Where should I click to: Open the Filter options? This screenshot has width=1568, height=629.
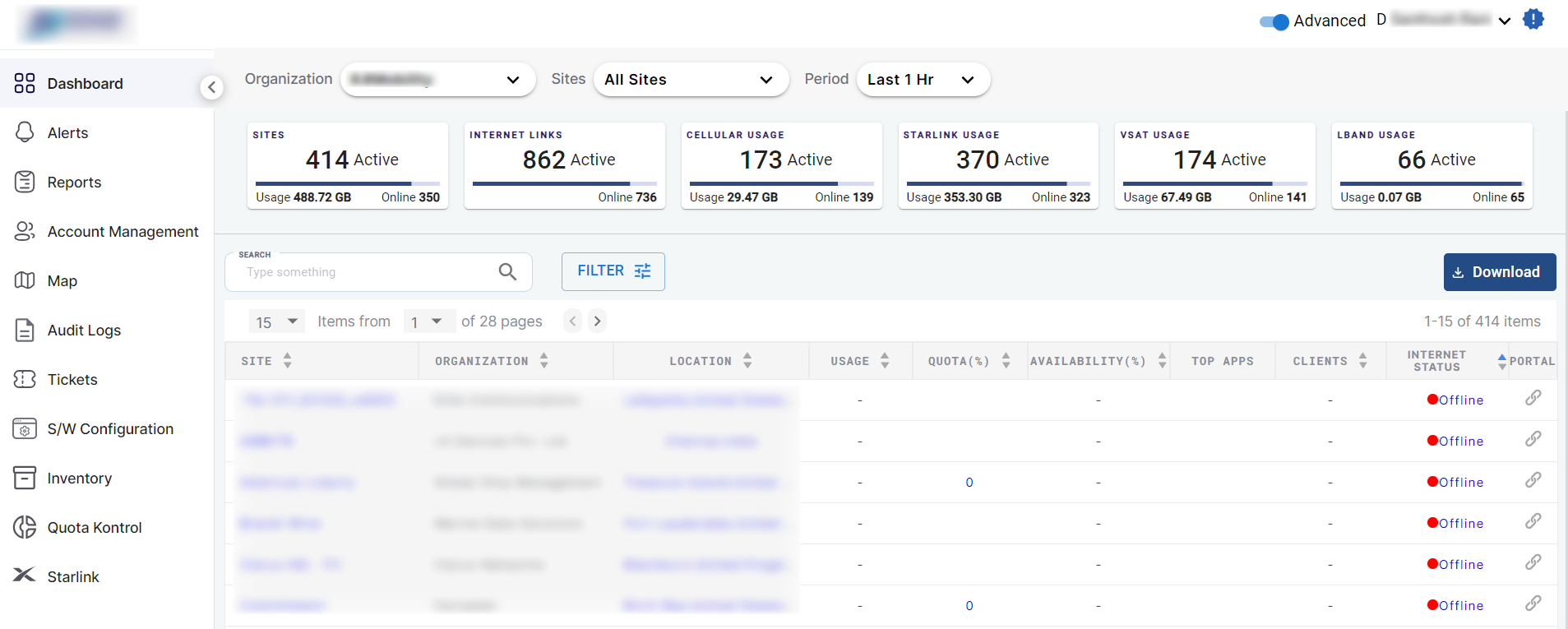tap(613, 271)
